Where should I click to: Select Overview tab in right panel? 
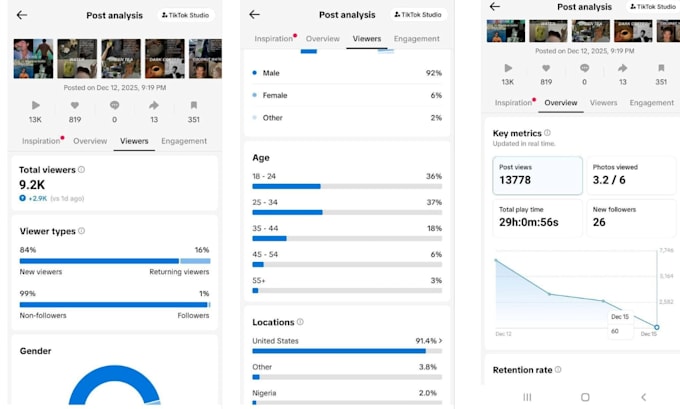click(561, 103)
